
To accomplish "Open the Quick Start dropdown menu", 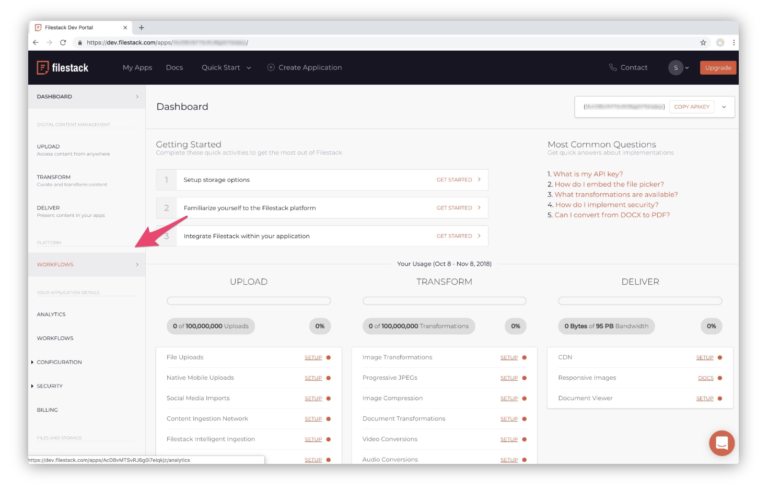I will tap(226, 68).
